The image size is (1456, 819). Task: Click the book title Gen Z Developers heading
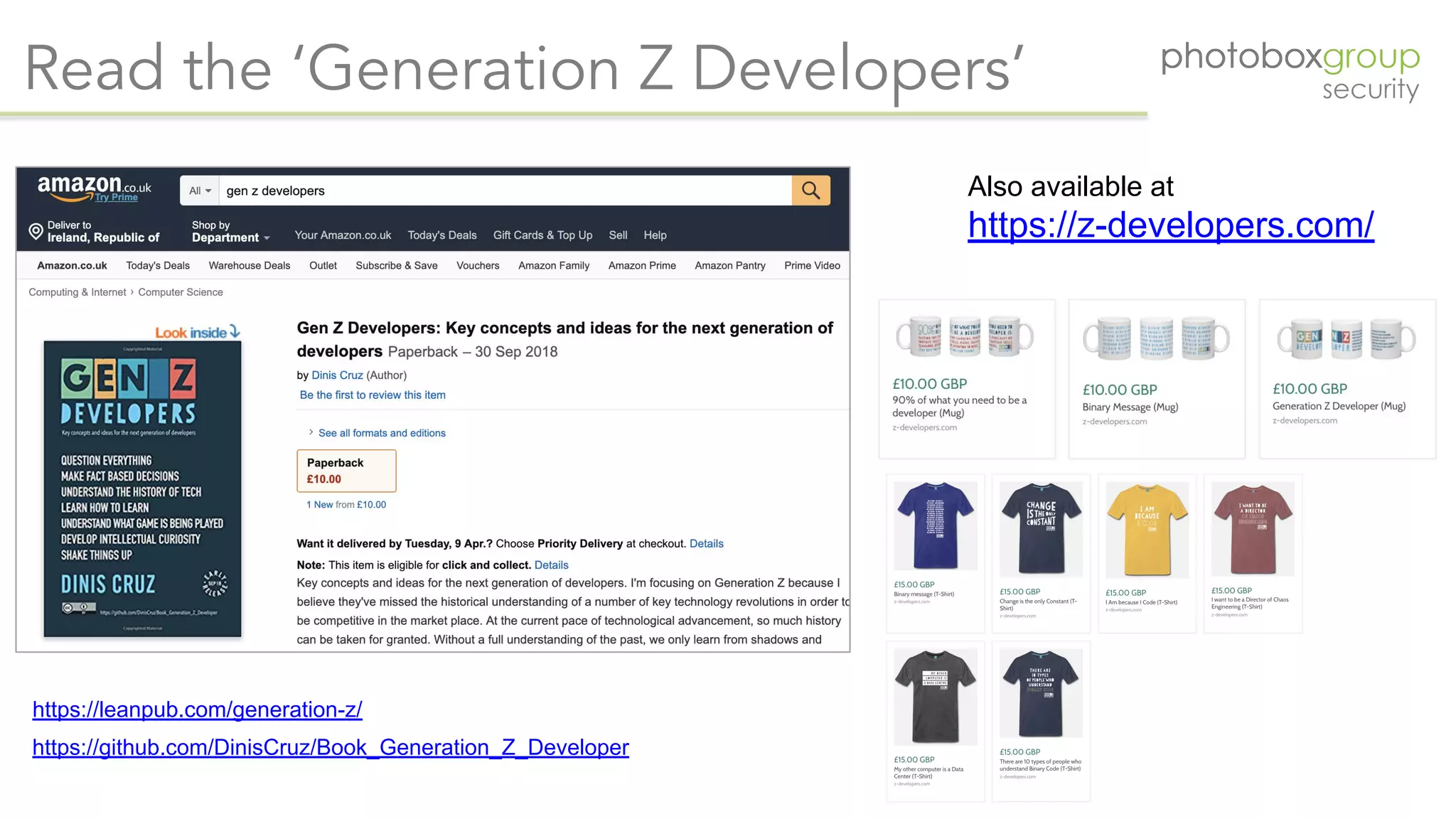point(564,339)
